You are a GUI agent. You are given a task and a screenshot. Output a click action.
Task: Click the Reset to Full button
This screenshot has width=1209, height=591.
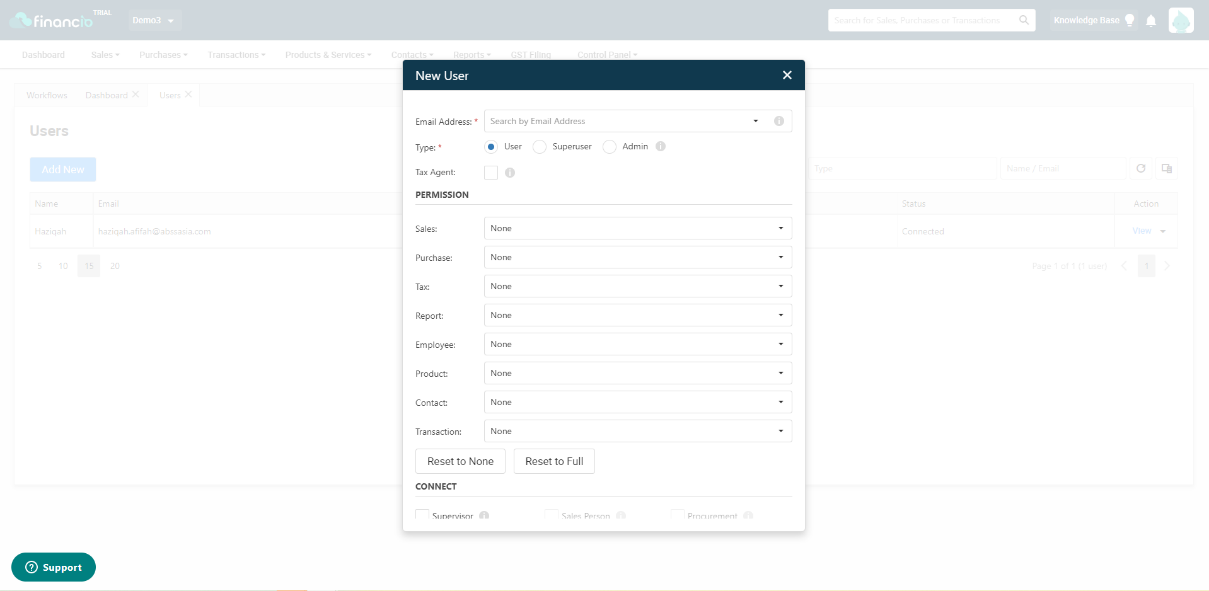click(x=554, y=461)
